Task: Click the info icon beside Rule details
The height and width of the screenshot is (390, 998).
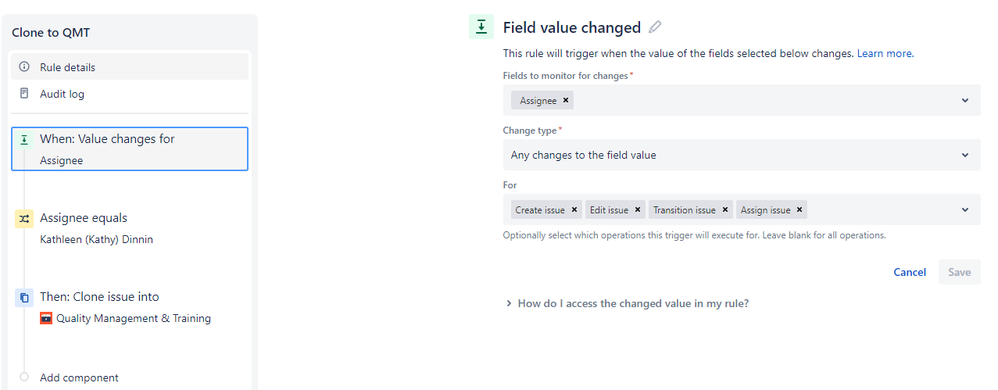Action: [24, 67]
